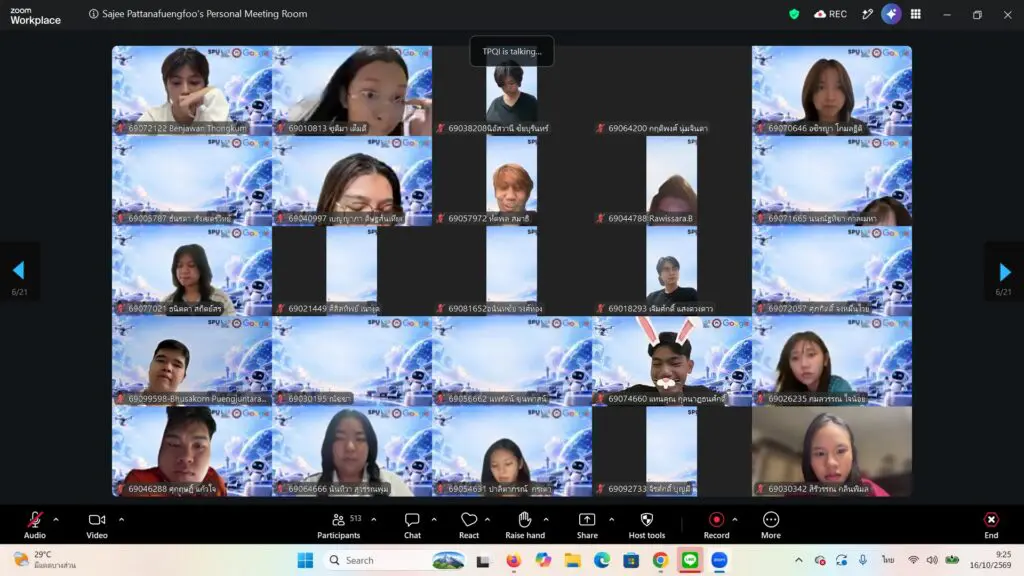Open the sparkle pen notes icon

click(x=867, y=14)
